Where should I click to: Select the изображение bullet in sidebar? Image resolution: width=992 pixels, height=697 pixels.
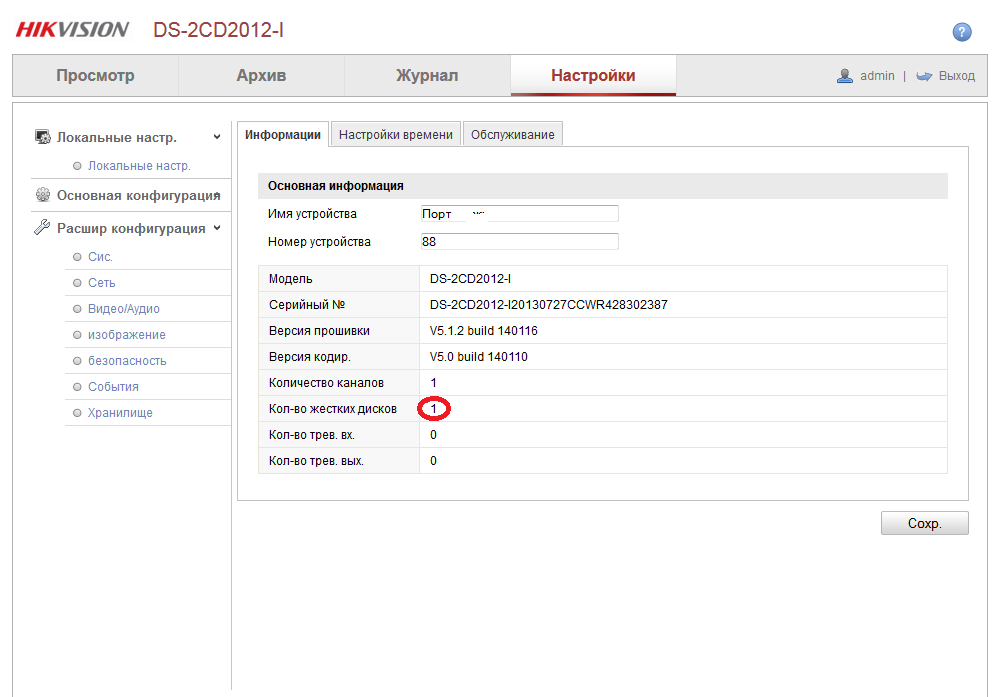point(77,335)
